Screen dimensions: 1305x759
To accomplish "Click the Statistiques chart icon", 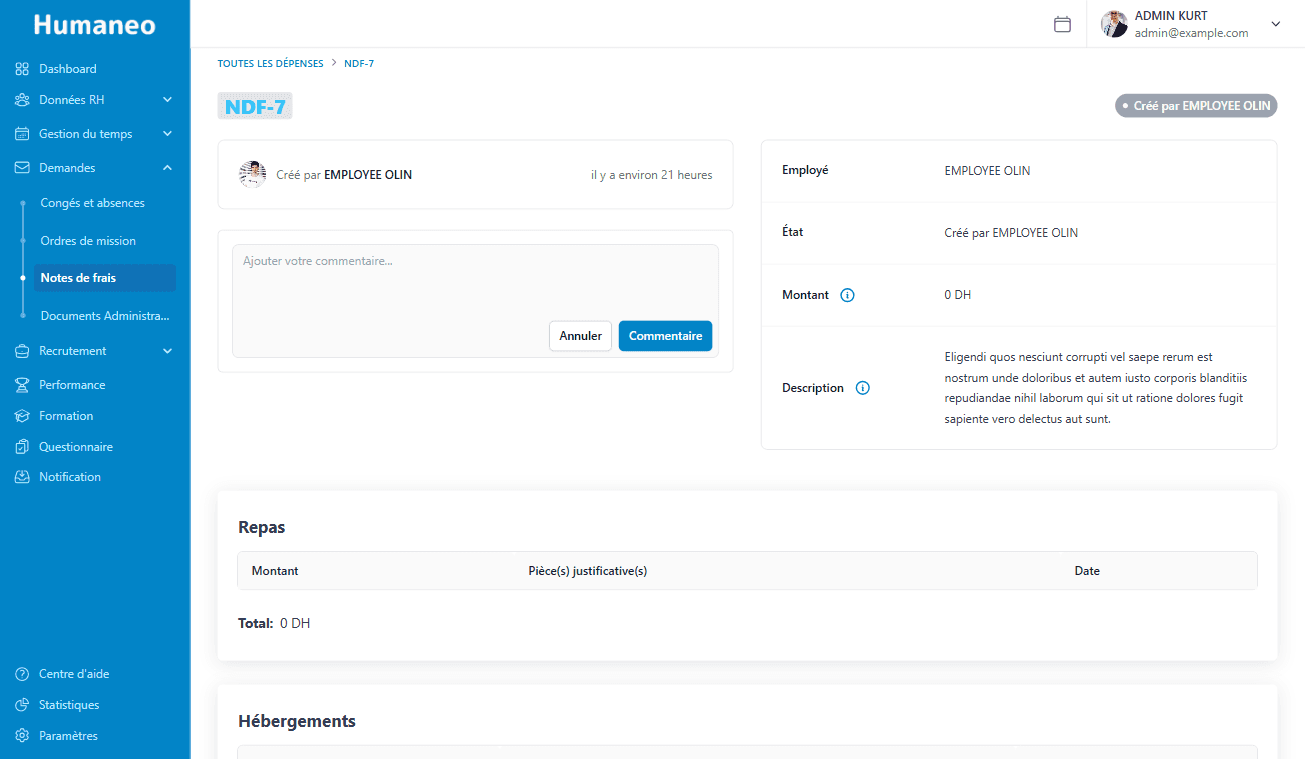I will [22, 705].
